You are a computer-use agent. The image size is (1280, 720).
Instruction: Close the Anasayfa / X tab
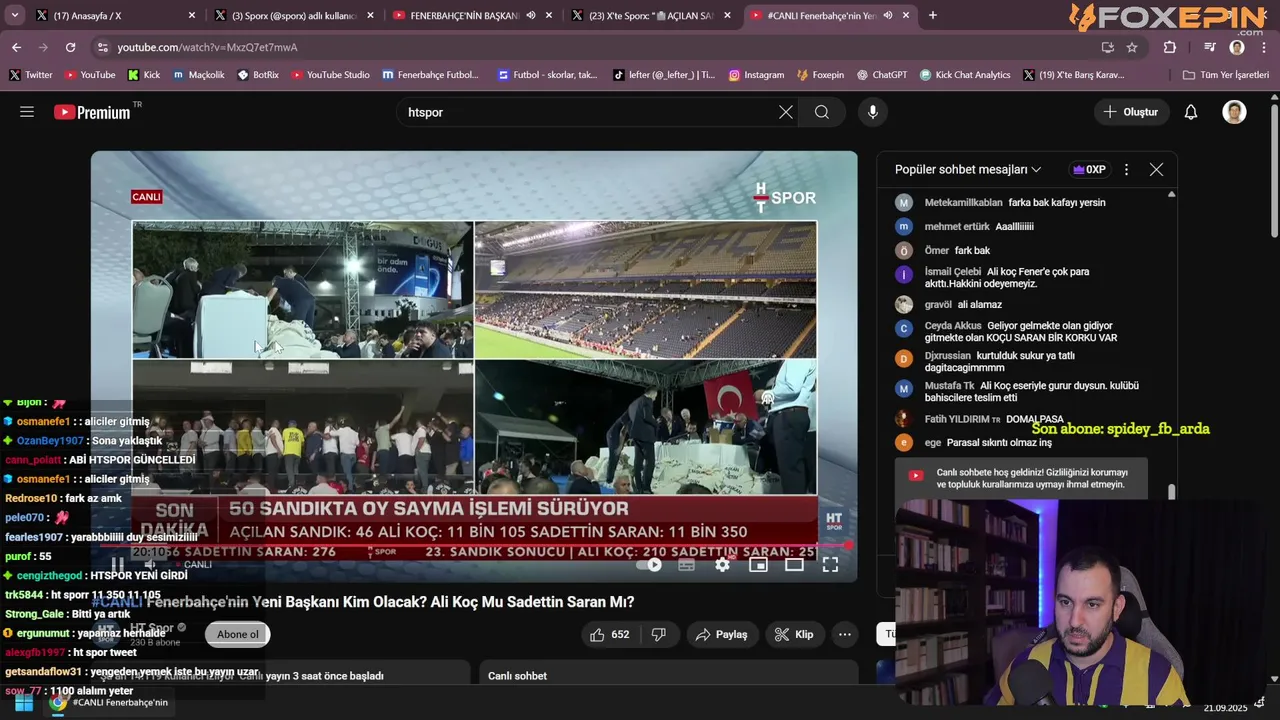tap(192, 15)
